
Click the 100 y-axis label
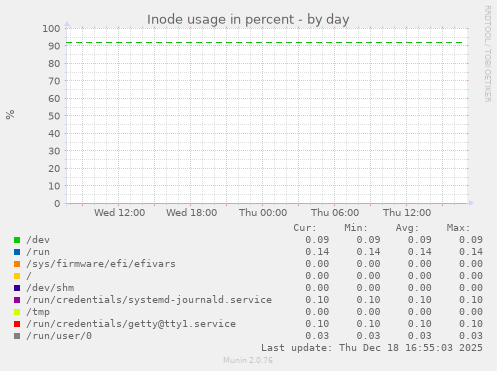click(51, 28)
